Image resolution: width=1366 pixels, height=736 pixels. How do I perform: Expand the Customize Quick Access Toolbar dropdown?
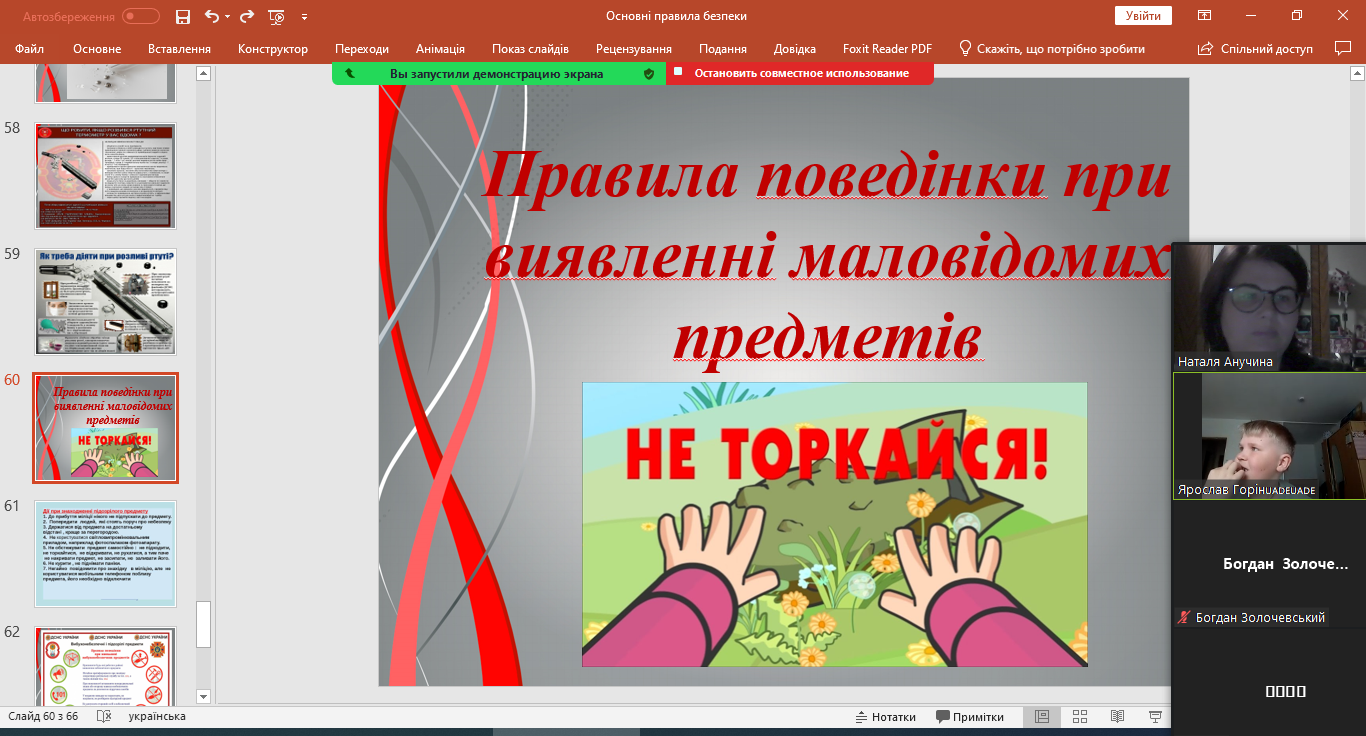click(304, 17)
